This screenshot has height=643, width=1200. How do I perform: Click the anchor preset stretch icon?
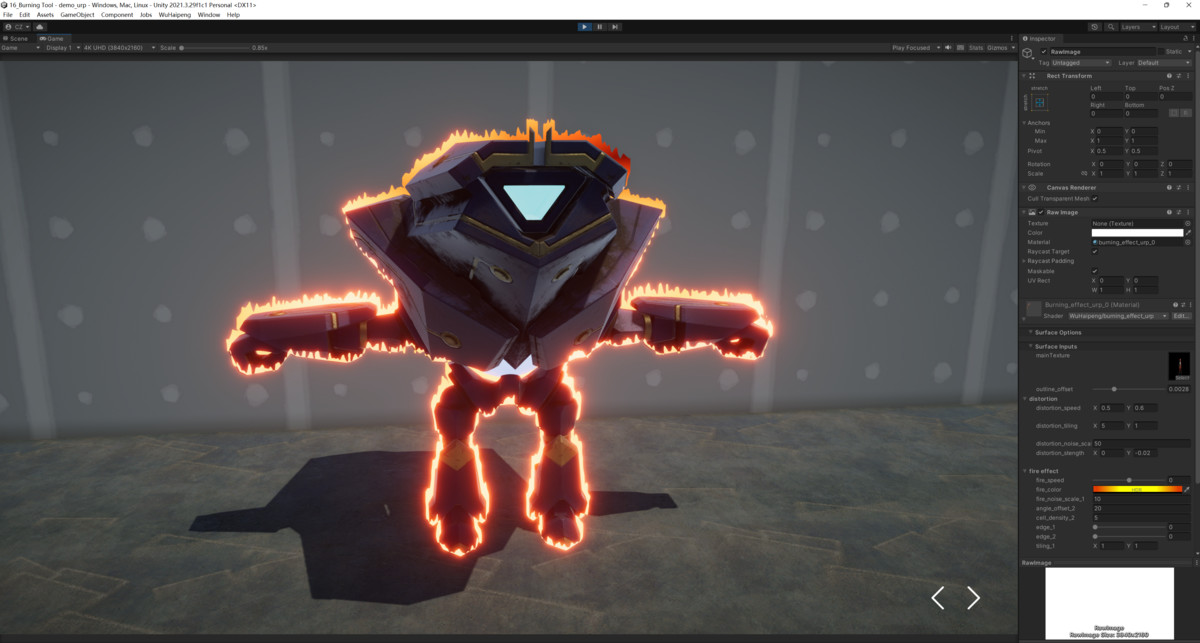pos(1040,103)
